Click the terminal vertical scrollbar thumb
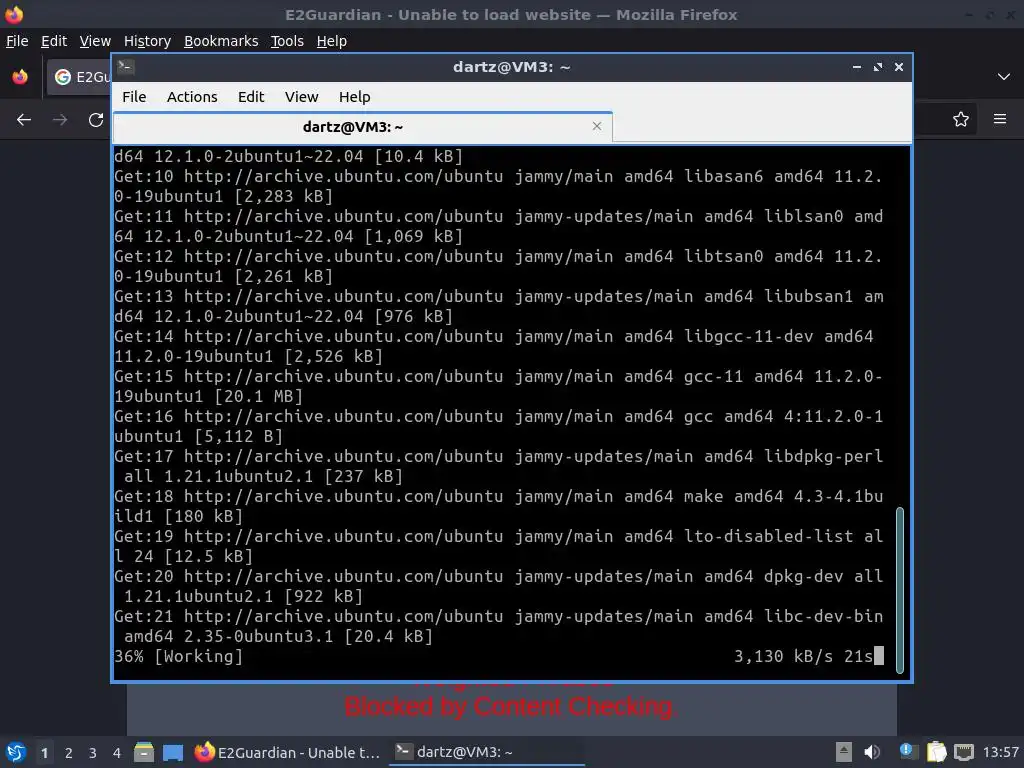The width and height of the screenshot is (1024, 768). 899,590
